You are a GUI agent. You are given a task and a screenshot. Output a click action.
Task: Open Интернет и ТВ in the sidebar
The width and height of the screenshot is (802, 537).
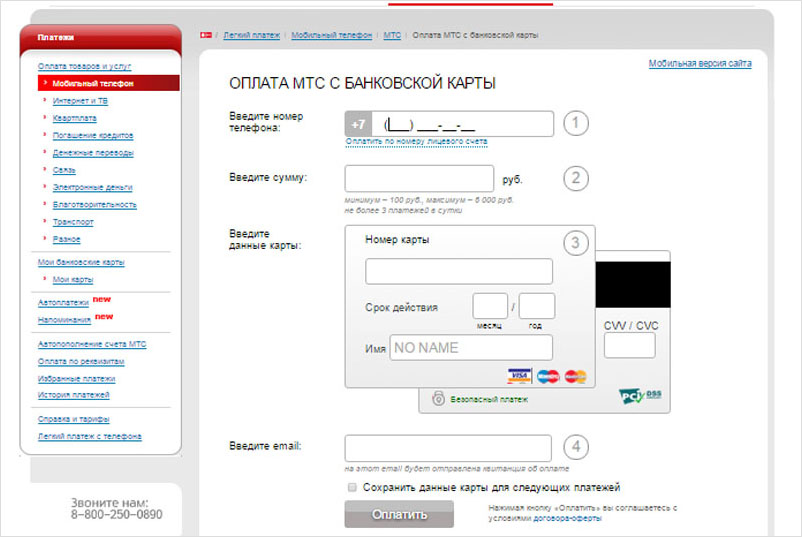coord(80,101)
